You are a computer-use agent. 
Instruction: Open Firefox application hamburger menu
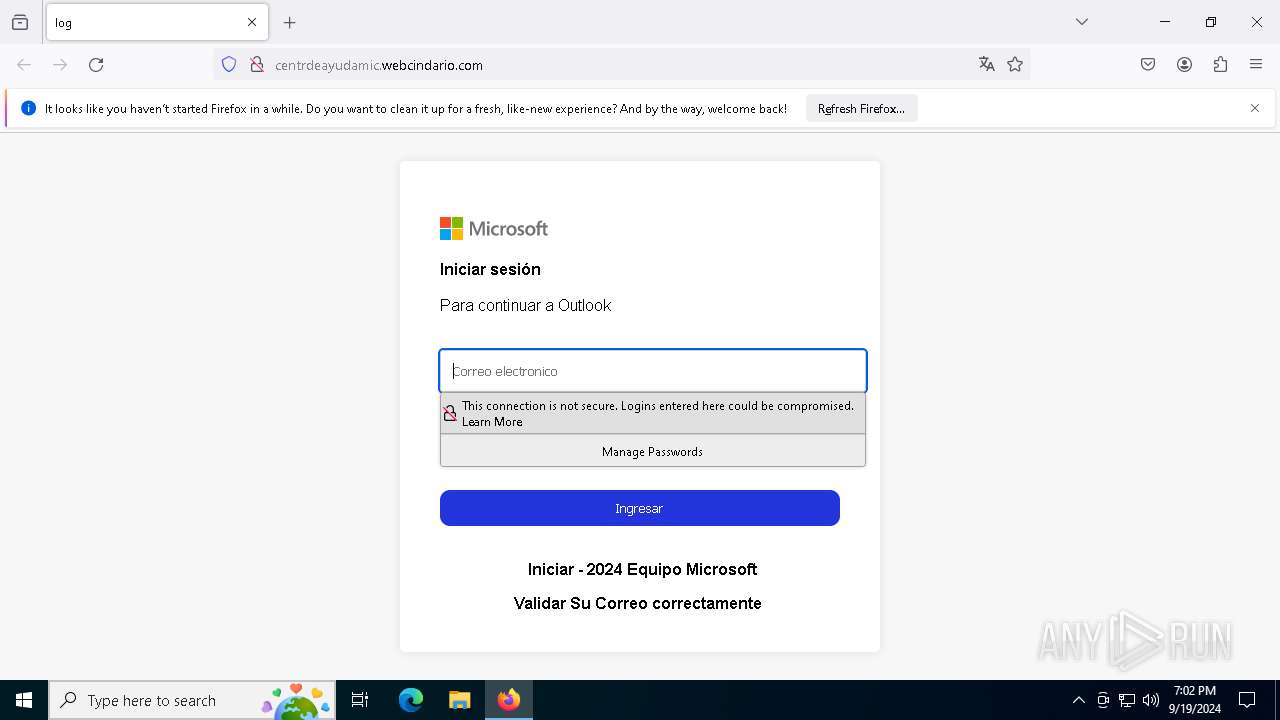point(1256,65)
